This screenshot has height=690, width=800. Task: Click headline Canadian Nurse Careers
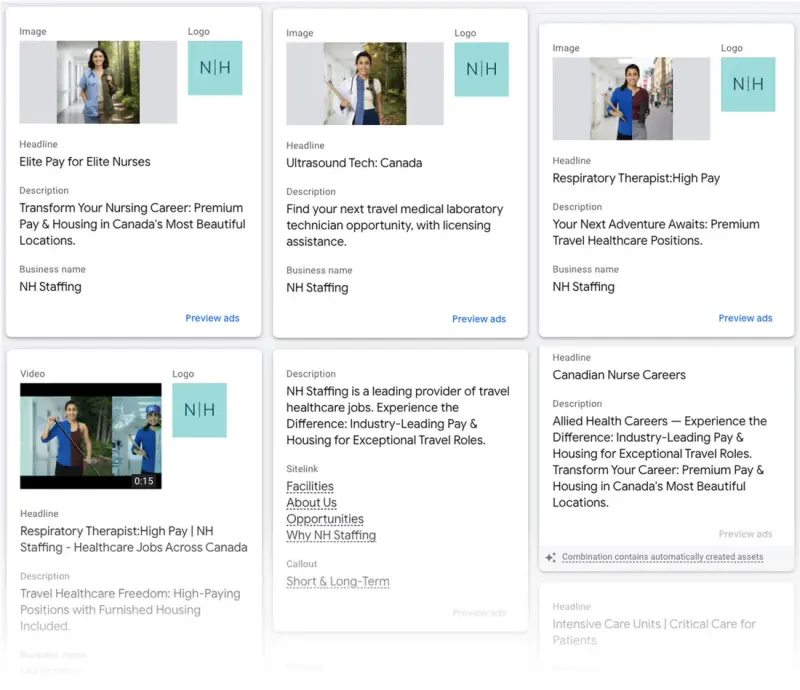[619, 375]
